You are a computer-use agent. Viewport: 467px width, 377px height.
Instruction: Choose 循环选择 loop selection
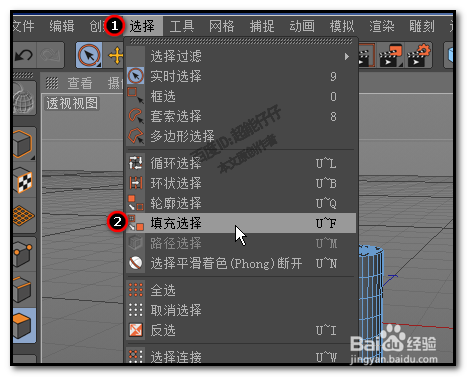[241, 163]
